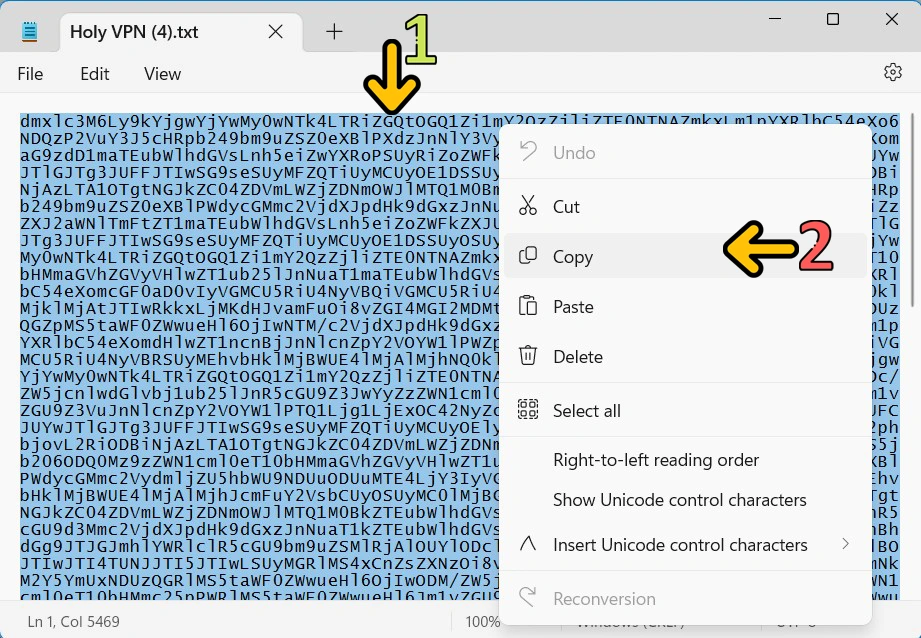The width and height of the screenshot is (921, 638).
Task: Click the Notepad app icon in title bar
Action: pos(29,29)
